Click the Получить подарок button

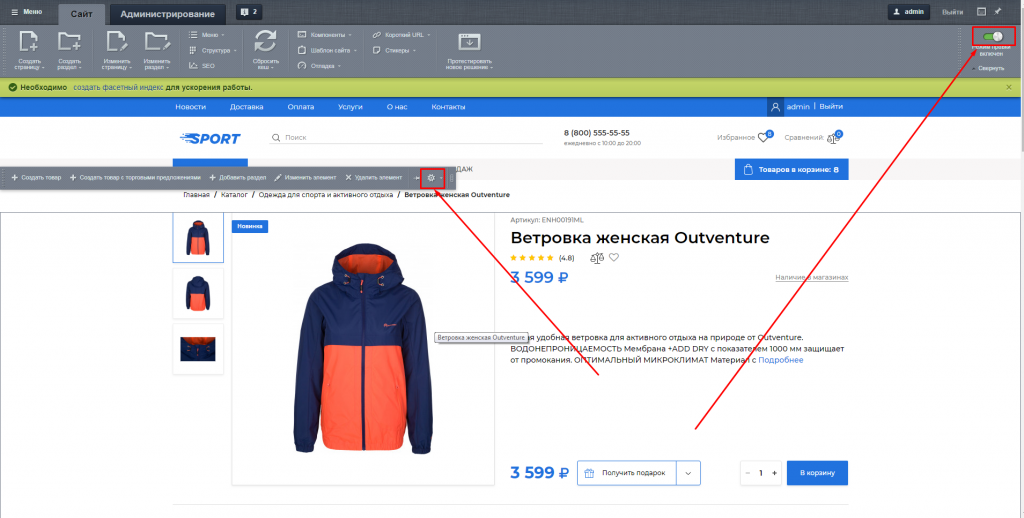pyautogui.click(x=627, y=473)
